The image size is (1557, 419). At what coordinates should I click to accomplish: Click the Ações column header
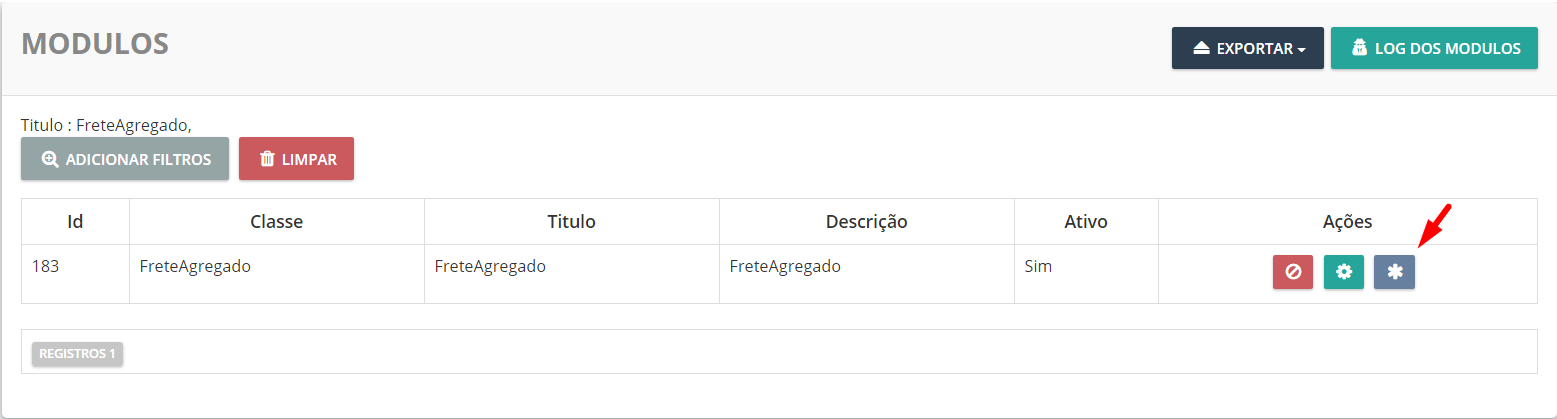[x=1347, y=222]
